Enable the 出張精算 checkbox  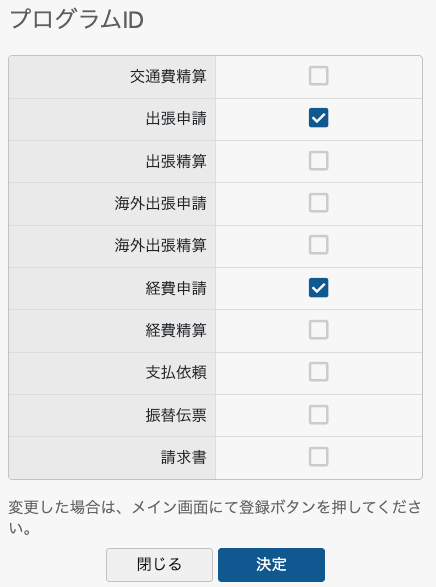(x=318, y=161)
